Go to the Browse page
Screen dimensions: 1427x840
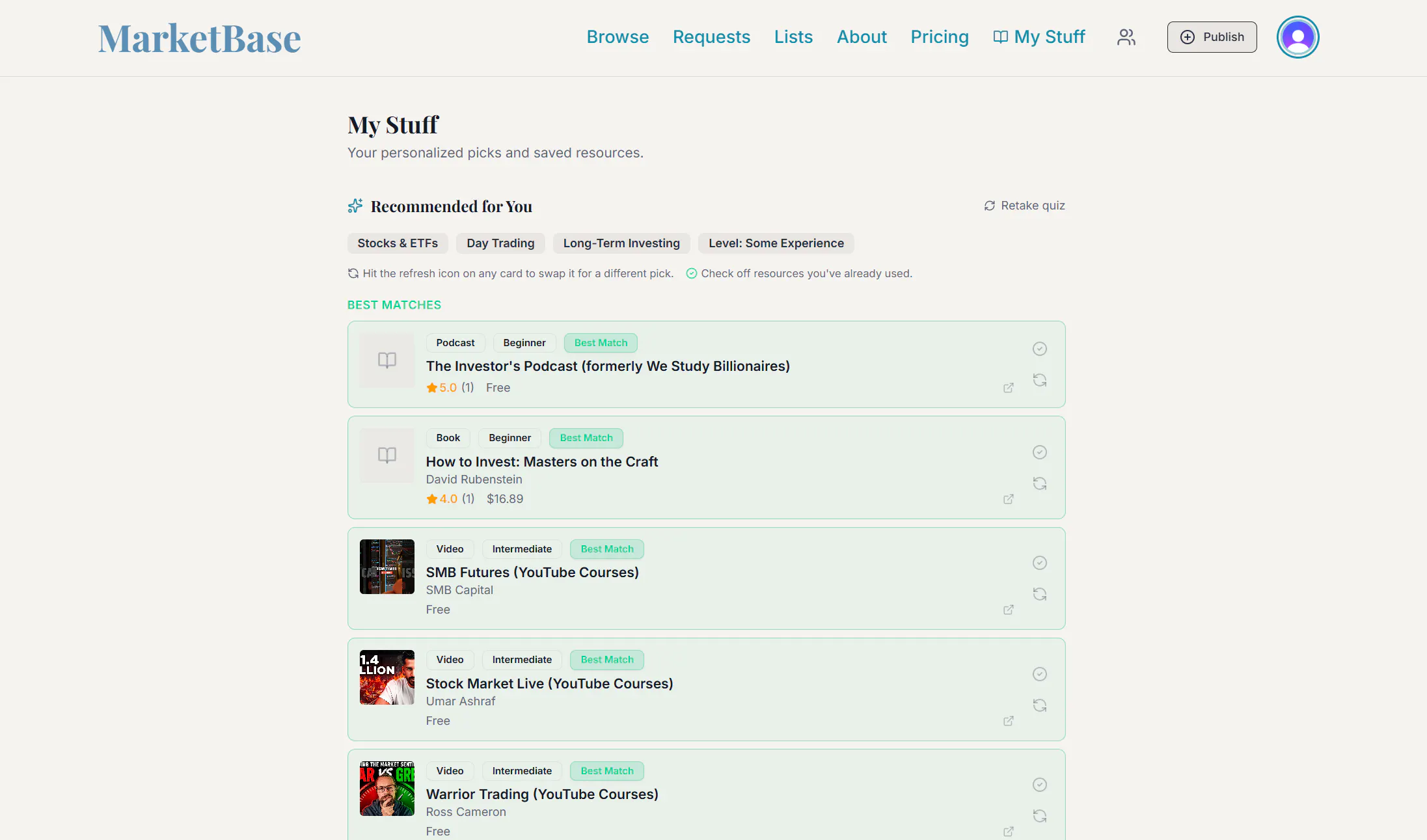[618, 37]
